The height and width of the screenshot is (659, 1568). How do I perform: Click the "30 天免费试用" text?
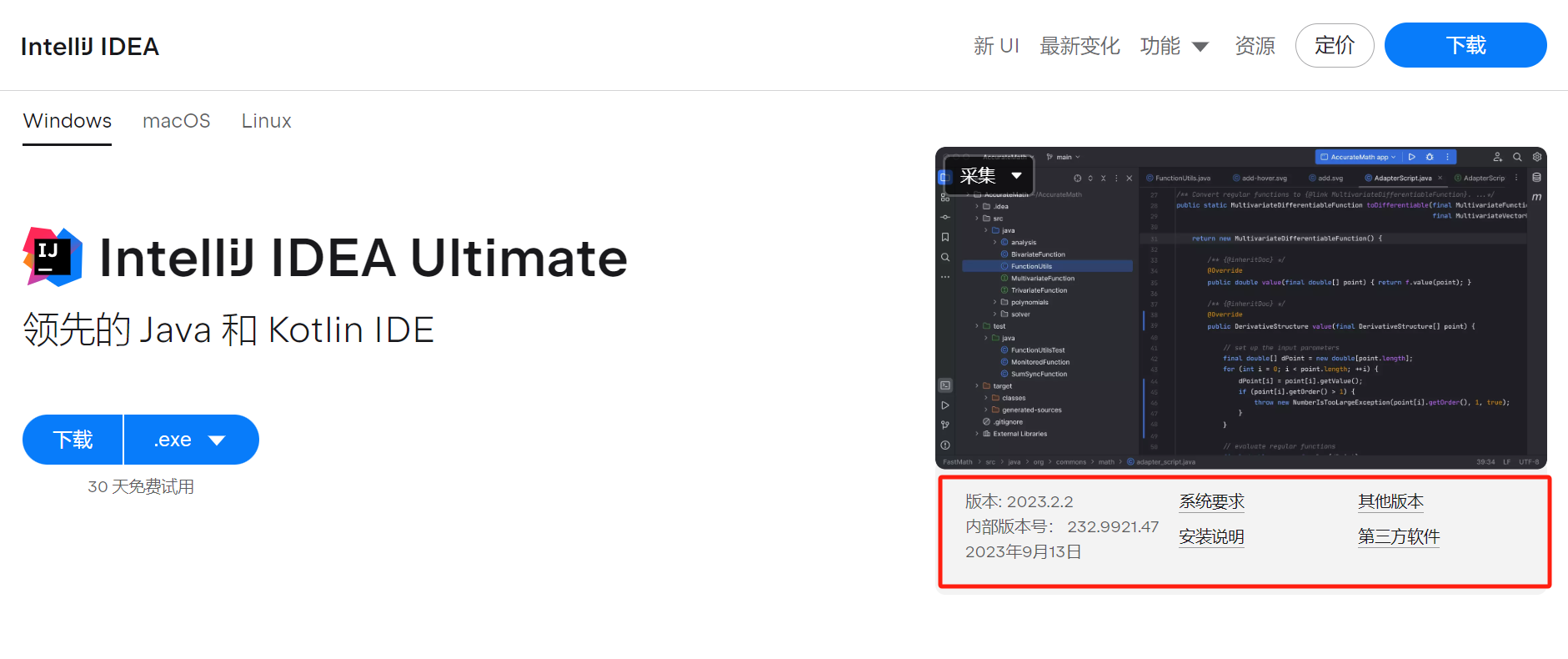(141, 486)
